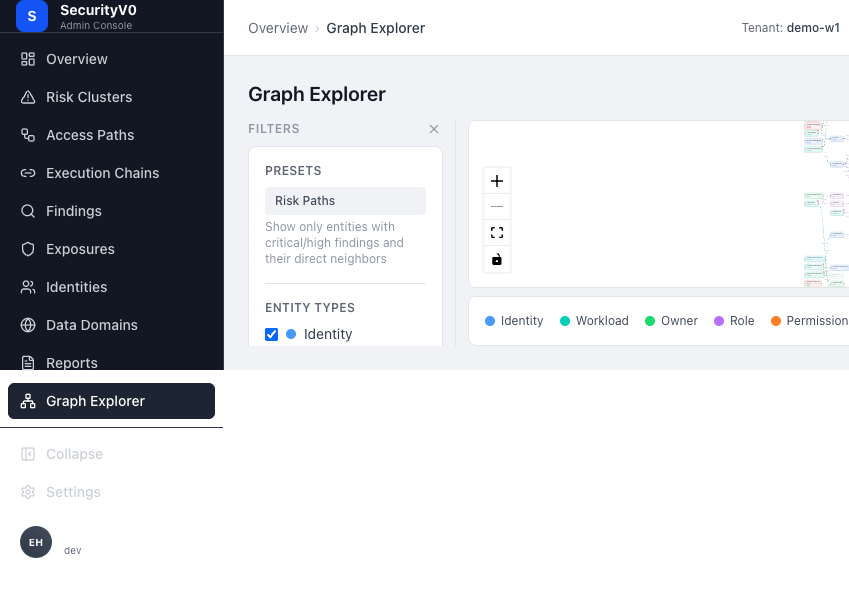
Task: Select Graph Explorer menu item
Action: pos(112,401)
